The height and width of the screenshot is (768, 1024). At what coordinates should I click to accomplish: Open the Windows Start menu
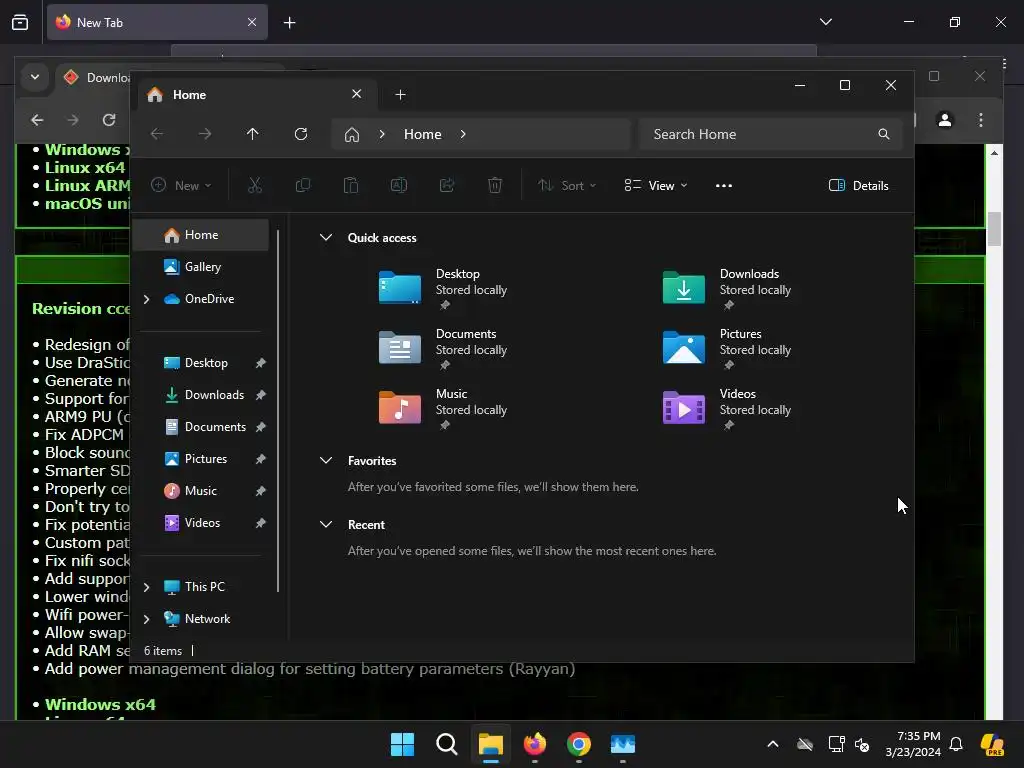[402, 744]
